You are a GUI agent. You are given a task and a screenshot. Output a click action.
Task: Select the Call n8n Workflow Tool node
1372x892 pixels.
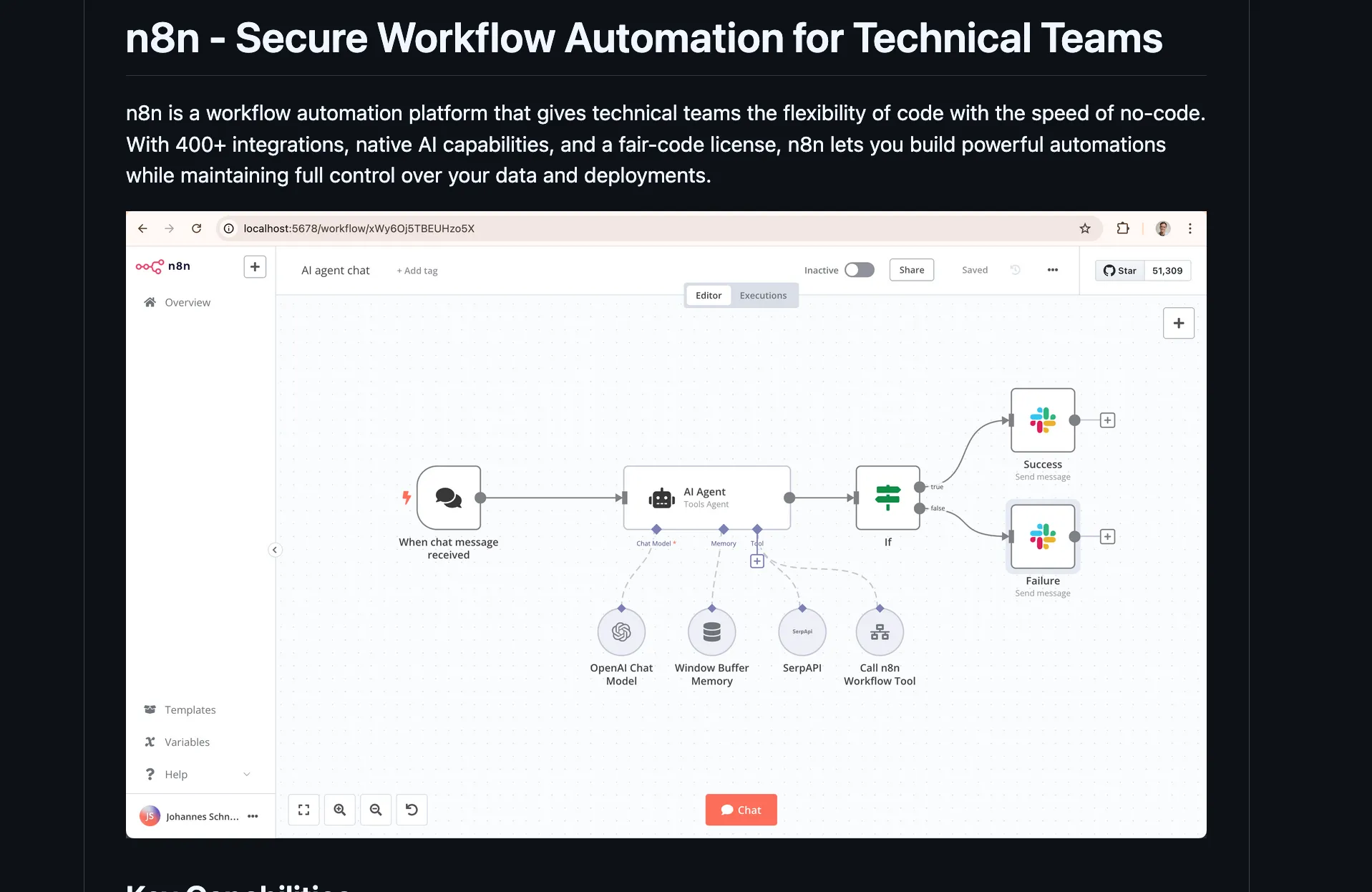(880, 632)
